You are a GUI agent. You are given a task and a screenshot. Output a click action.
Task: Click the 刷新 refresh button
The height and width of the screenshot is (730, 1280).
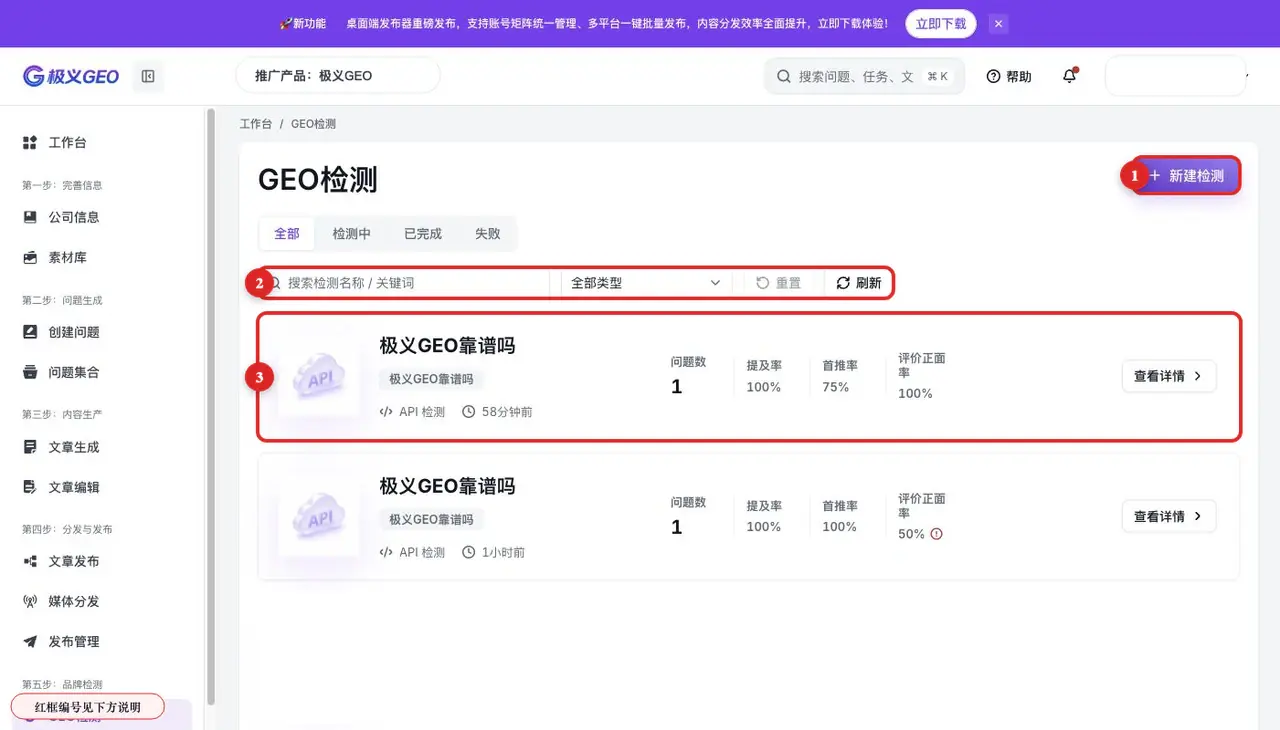859,283
